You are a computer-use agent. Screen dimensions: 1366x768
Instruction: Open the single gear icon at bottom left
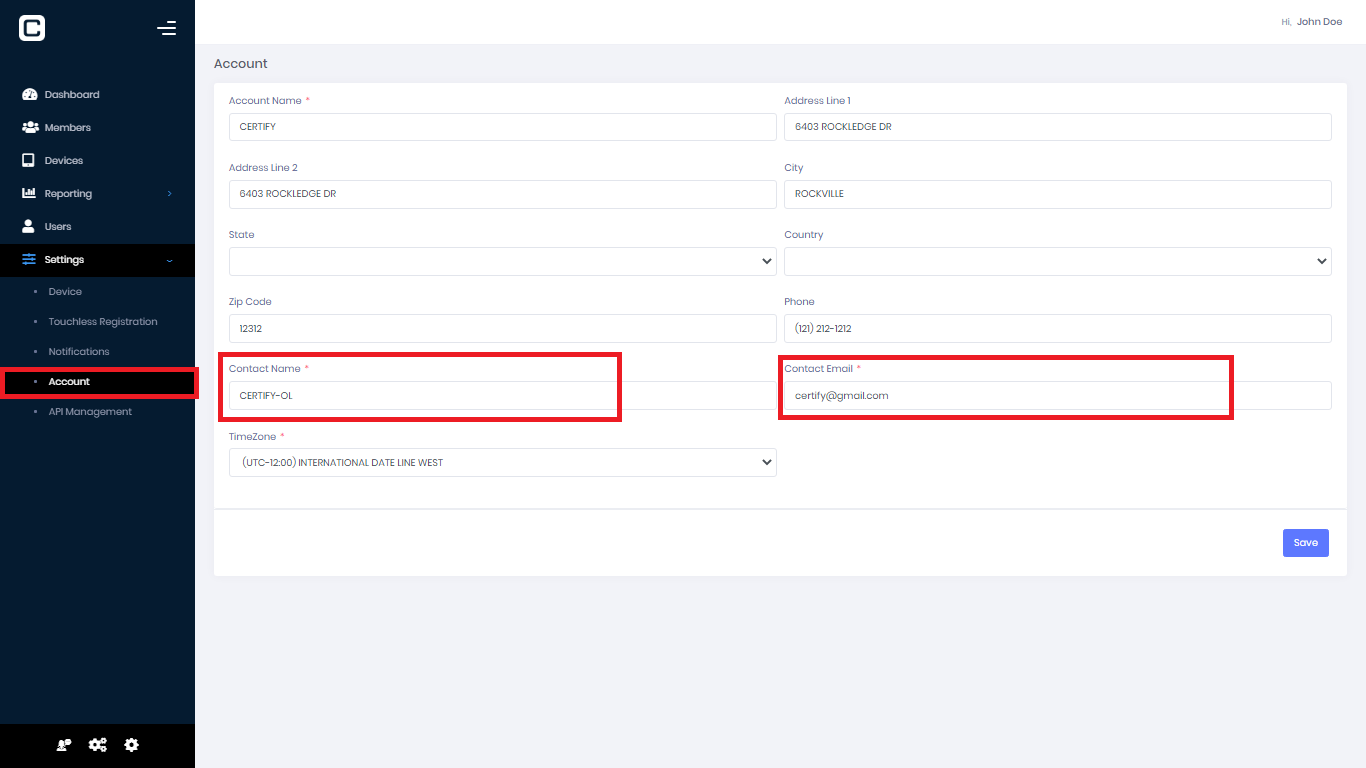[x=131, y=744]
